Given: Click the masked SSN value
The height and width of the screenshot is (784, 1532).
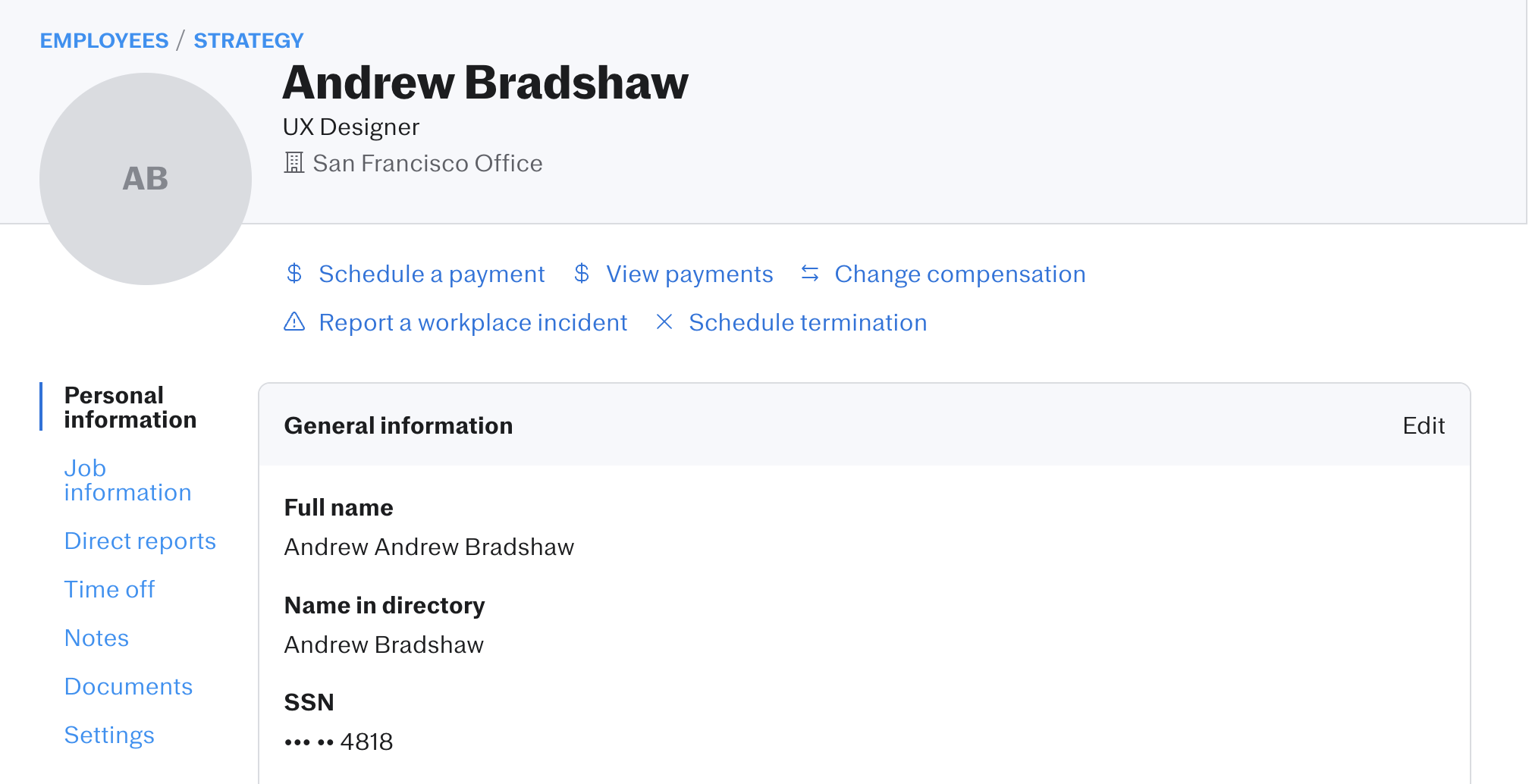Looking at the screenshot, I should tap(338, 742).
